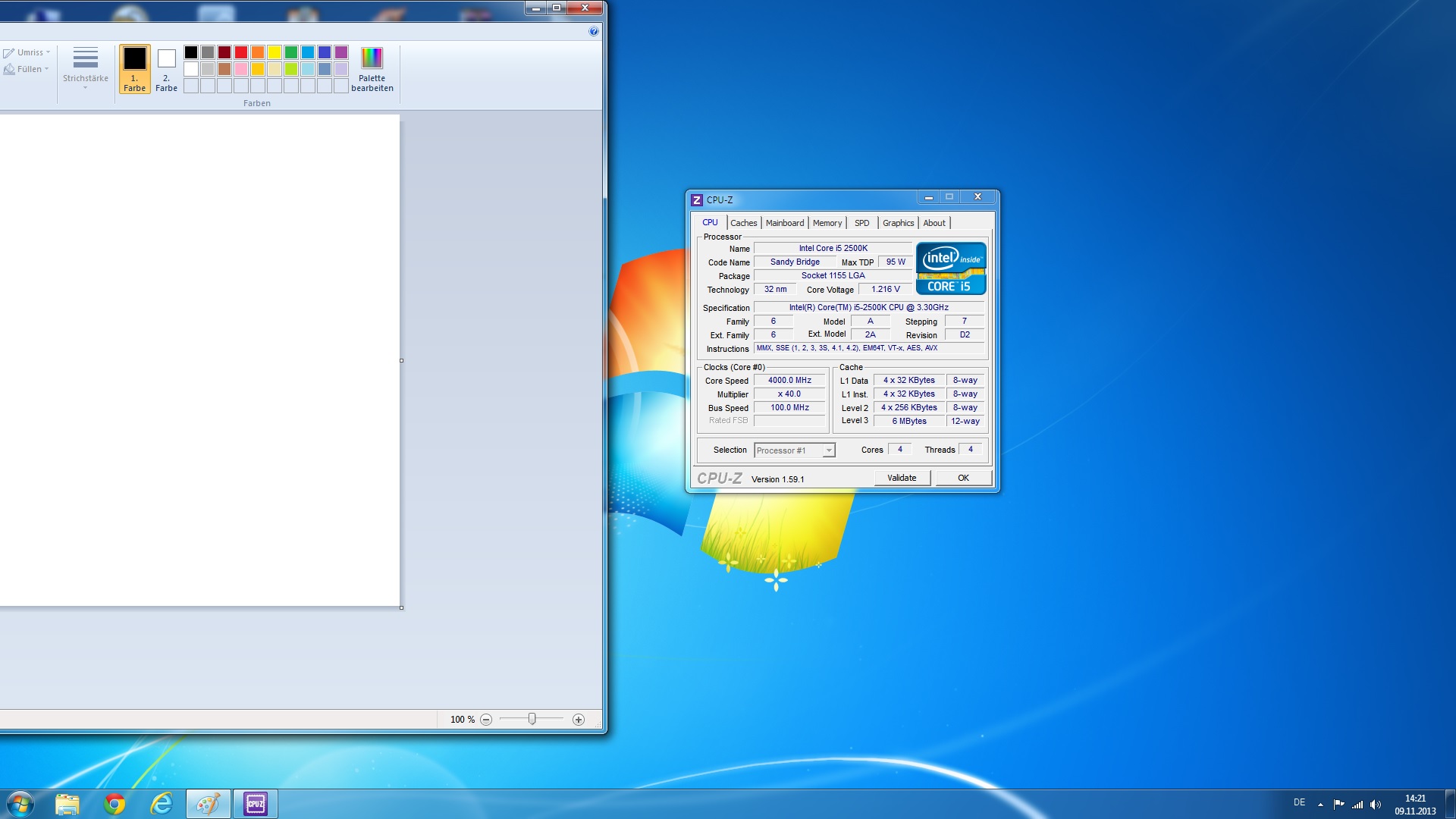Click the Paint help question mark icon

tap(593, 31)
